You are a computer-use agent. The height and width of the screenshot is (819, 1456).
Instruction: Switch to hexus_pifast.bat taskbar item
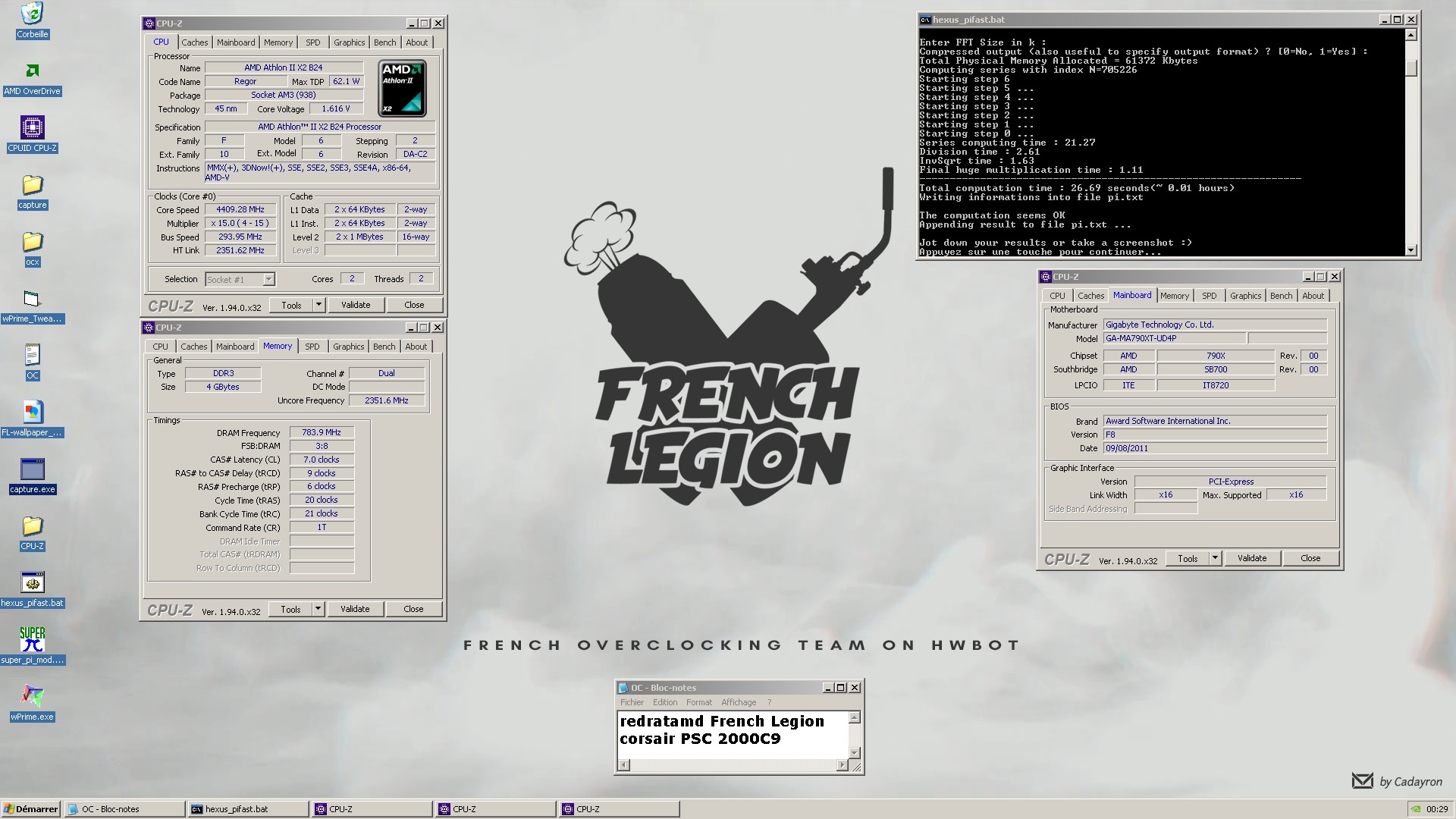point(248,809)
